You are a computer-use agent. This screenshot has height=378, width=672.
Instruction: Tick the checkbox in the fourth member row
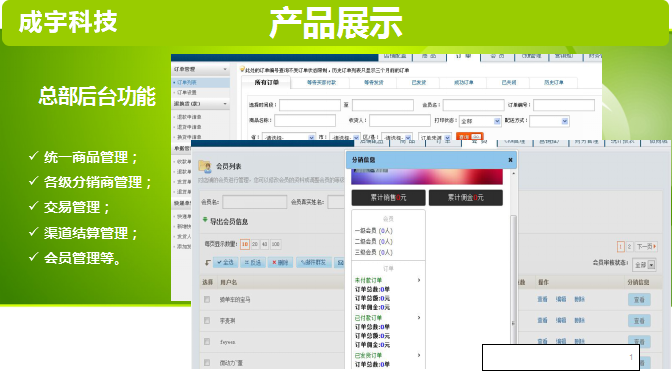(x=207, y=363)
